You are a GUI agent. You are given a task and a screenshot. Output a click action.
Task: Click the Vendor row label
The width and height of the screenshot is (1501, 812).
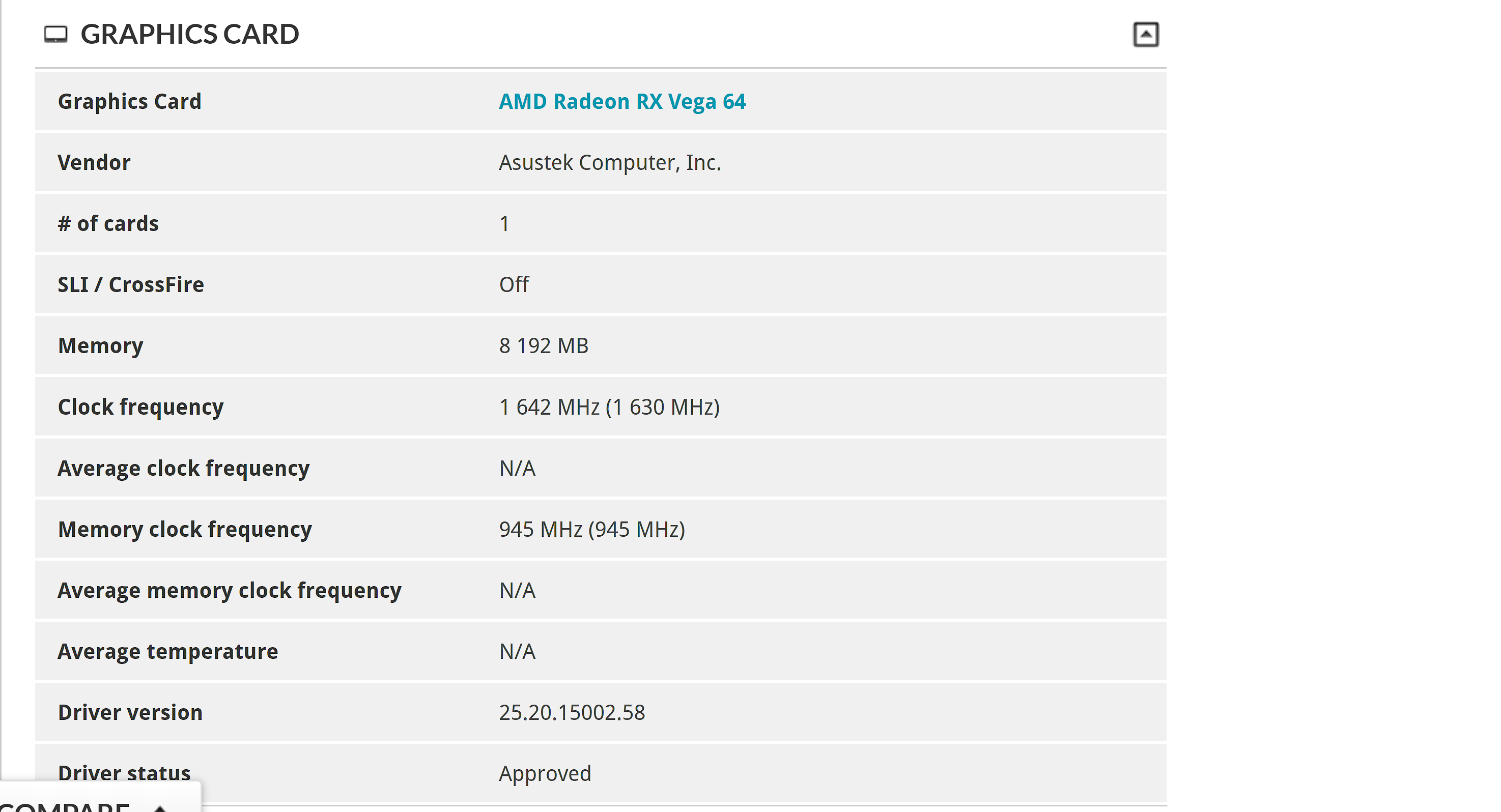tap(94, 162)
